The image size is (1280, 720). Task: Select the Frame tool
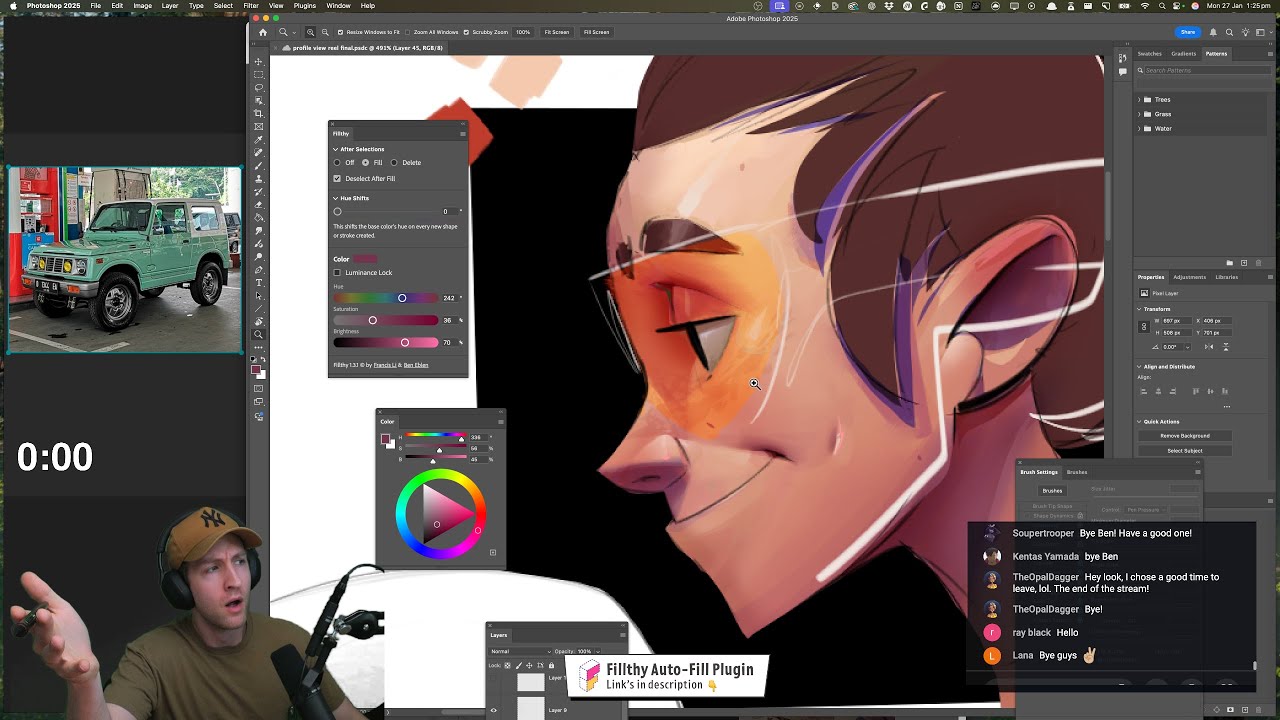pos(259,126)
